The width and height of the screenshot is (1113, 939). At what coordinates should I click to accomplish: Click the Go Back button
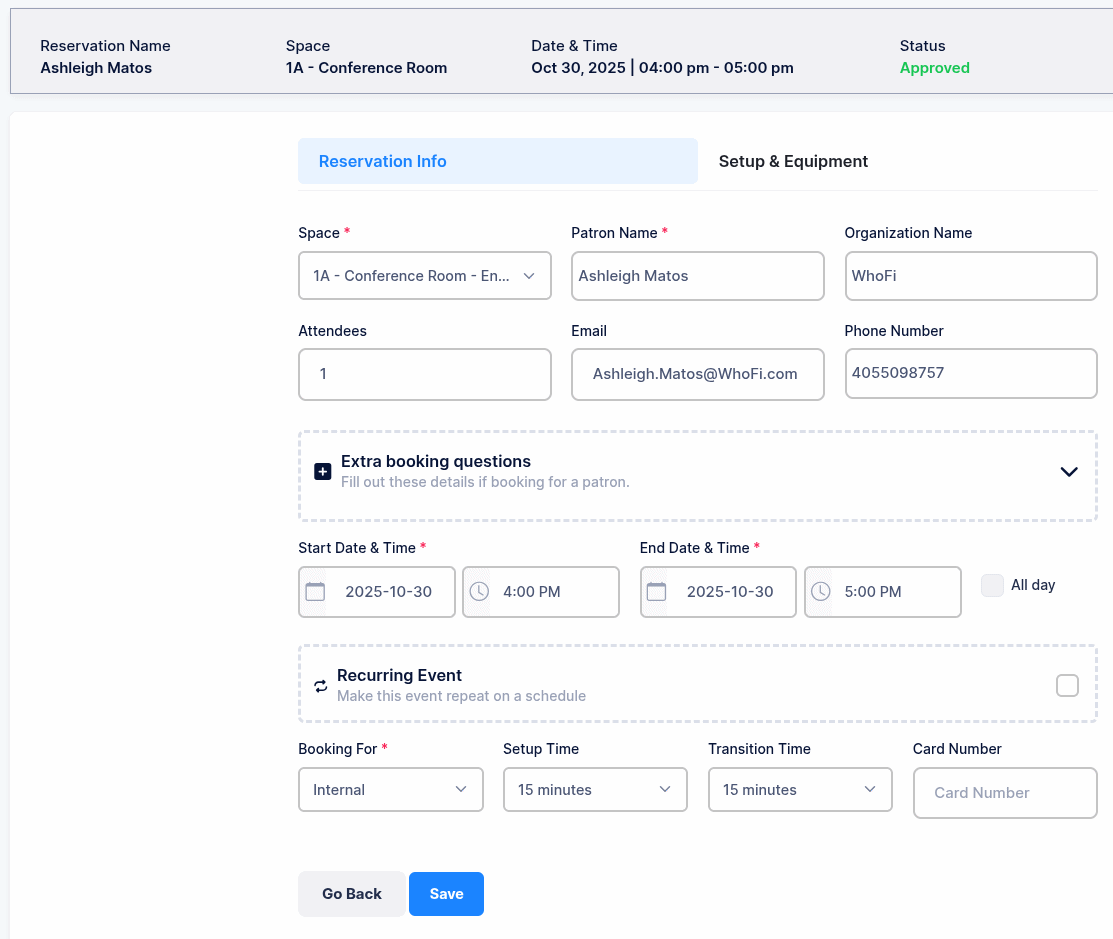pos(352,894)
